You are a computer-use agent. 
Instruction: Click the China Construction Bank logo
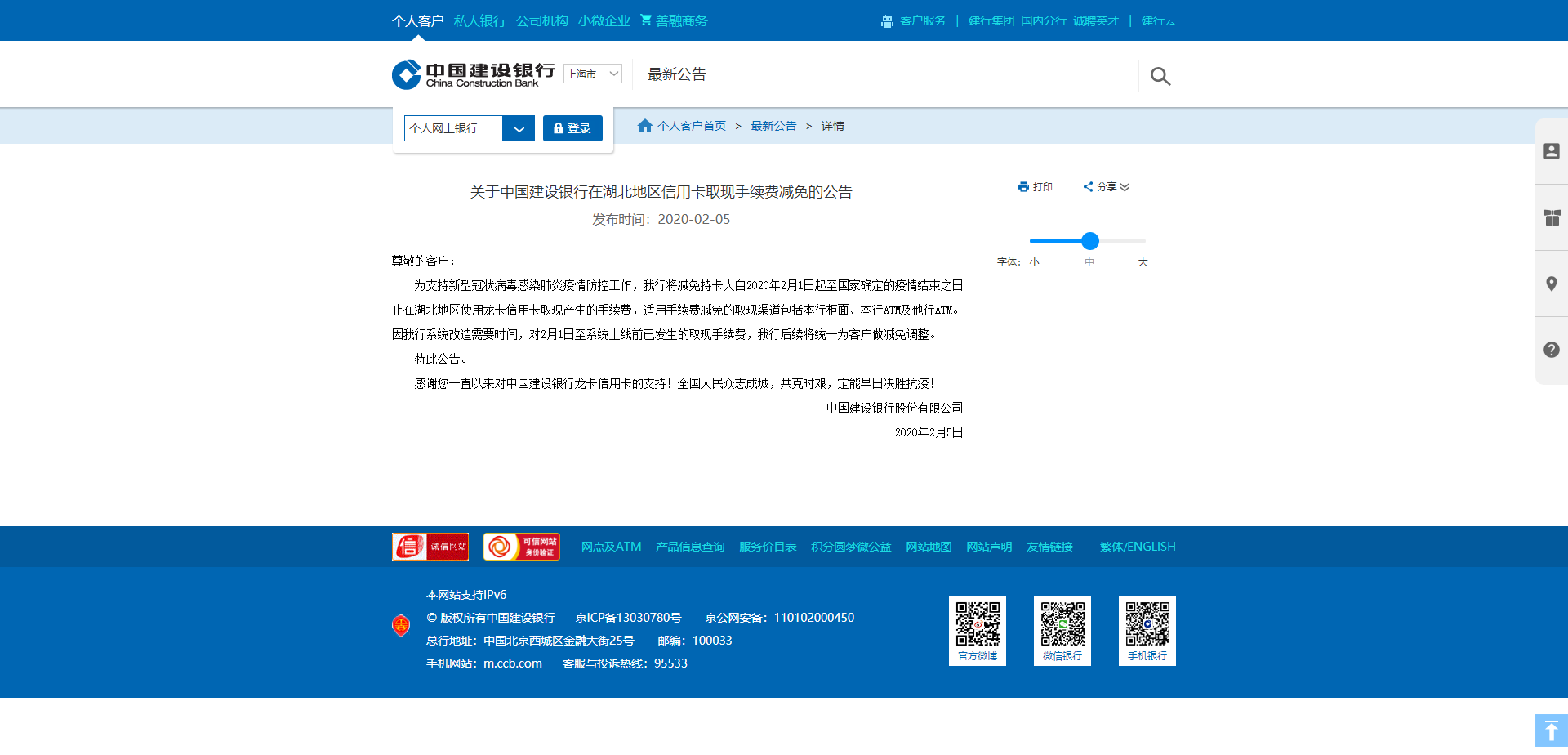(x=474, y=74)
